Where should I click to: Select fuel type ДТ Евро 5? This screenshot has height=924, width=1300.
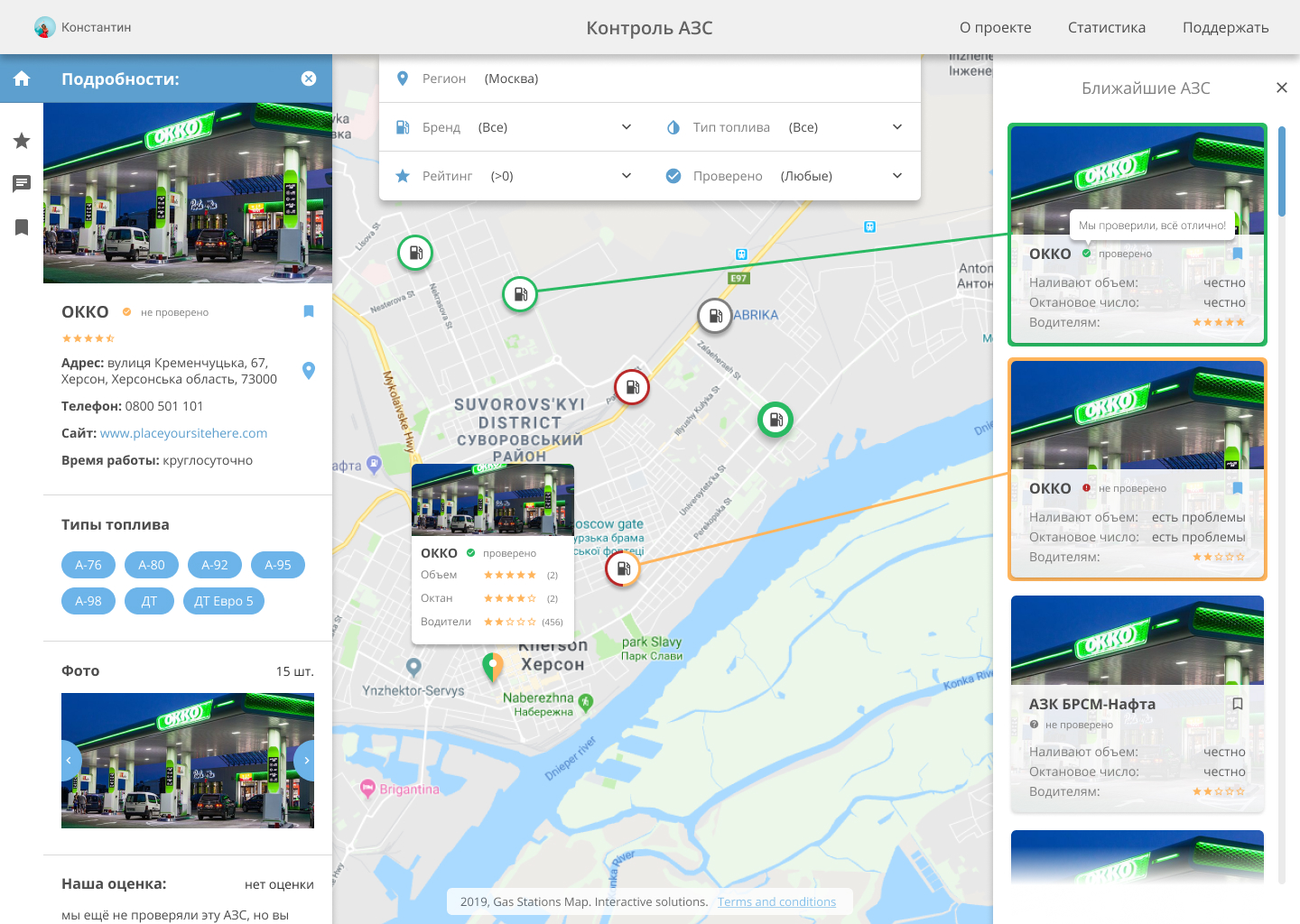(x=224, y=601)
